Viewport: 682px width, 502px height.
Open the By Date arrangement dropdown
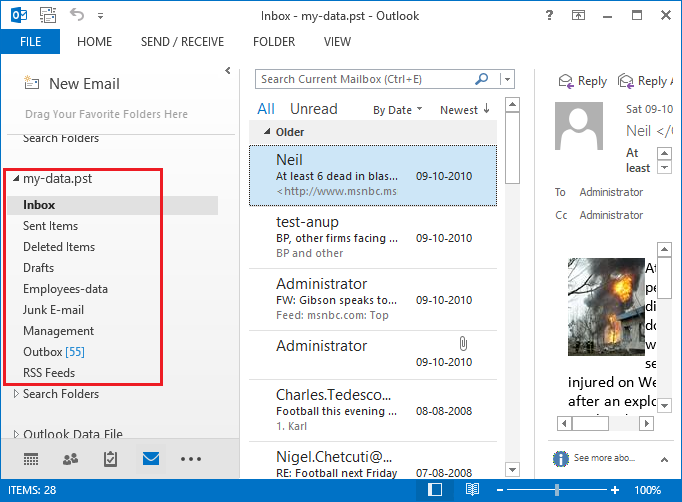click(x=398, y=110)
